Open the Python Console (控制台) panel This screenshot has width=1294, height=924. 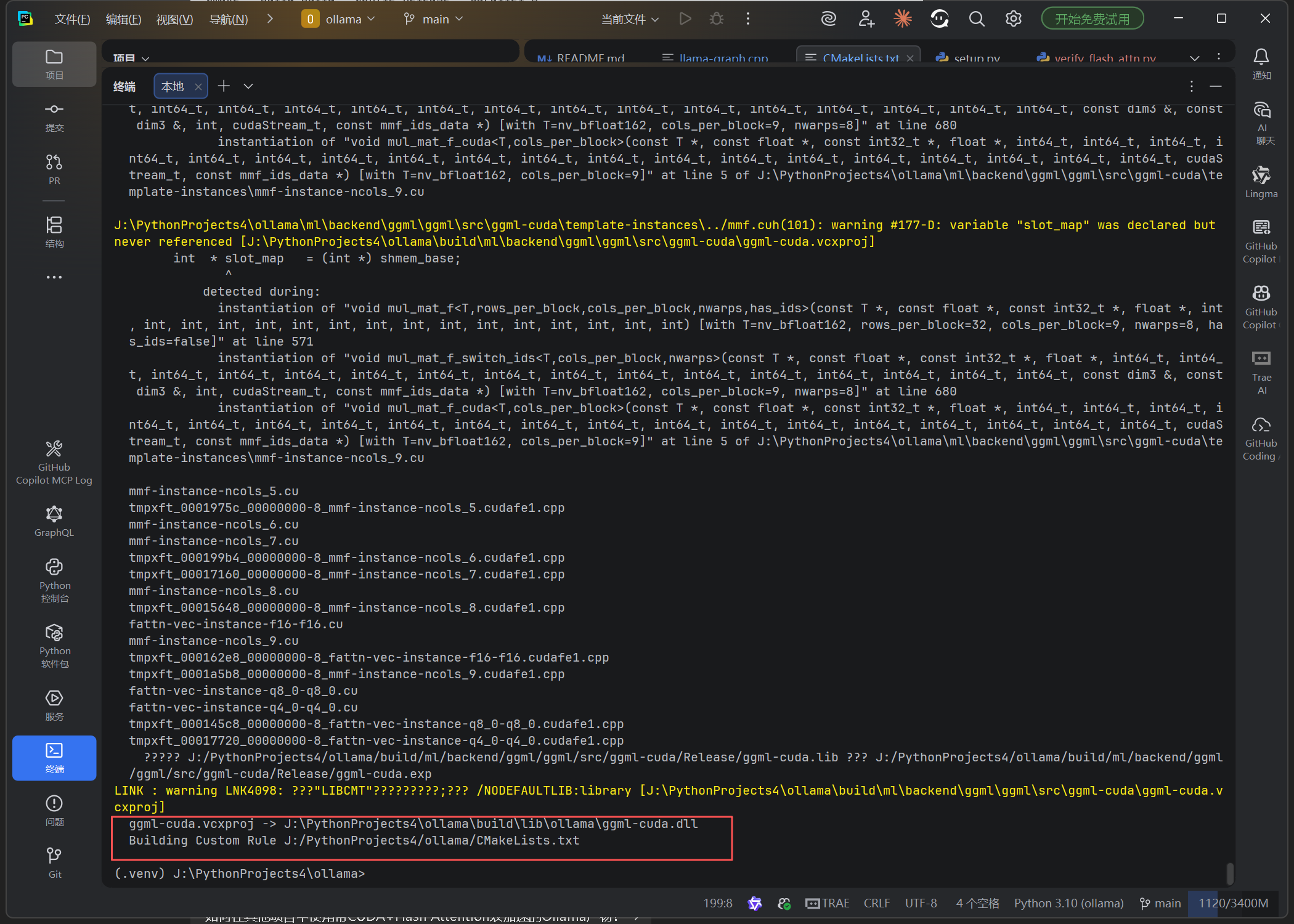coord(54,580)
